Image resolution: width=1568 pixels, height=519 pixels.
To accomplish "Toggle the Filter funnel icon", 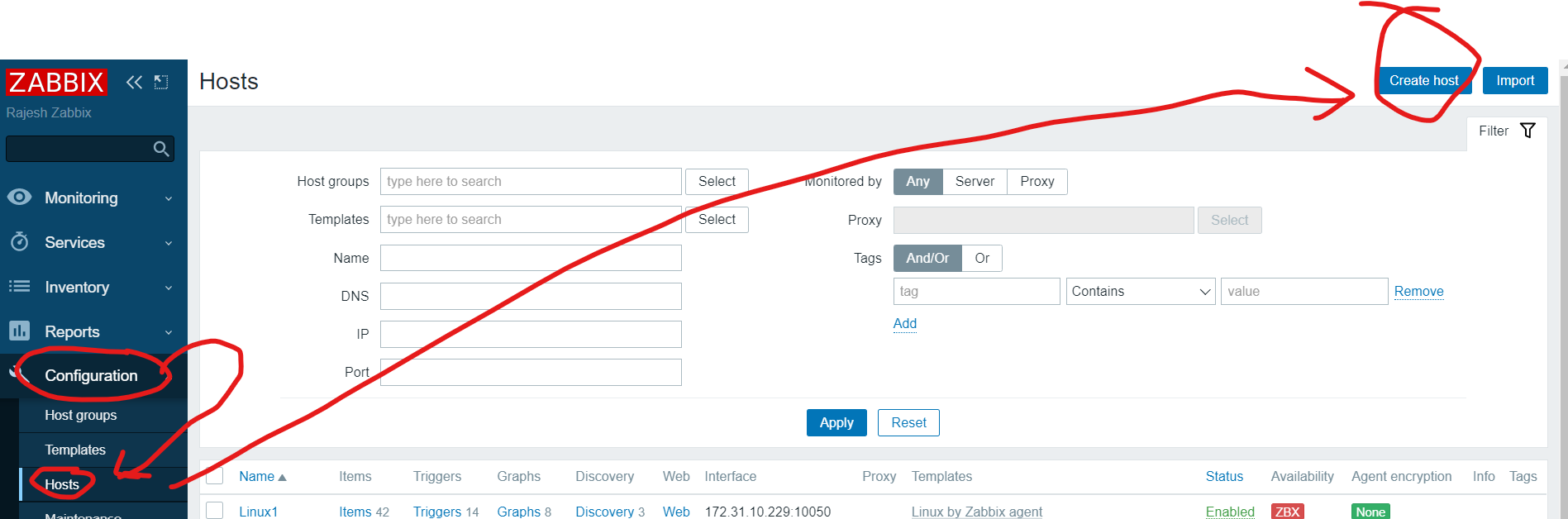I will click(1527, 131).
